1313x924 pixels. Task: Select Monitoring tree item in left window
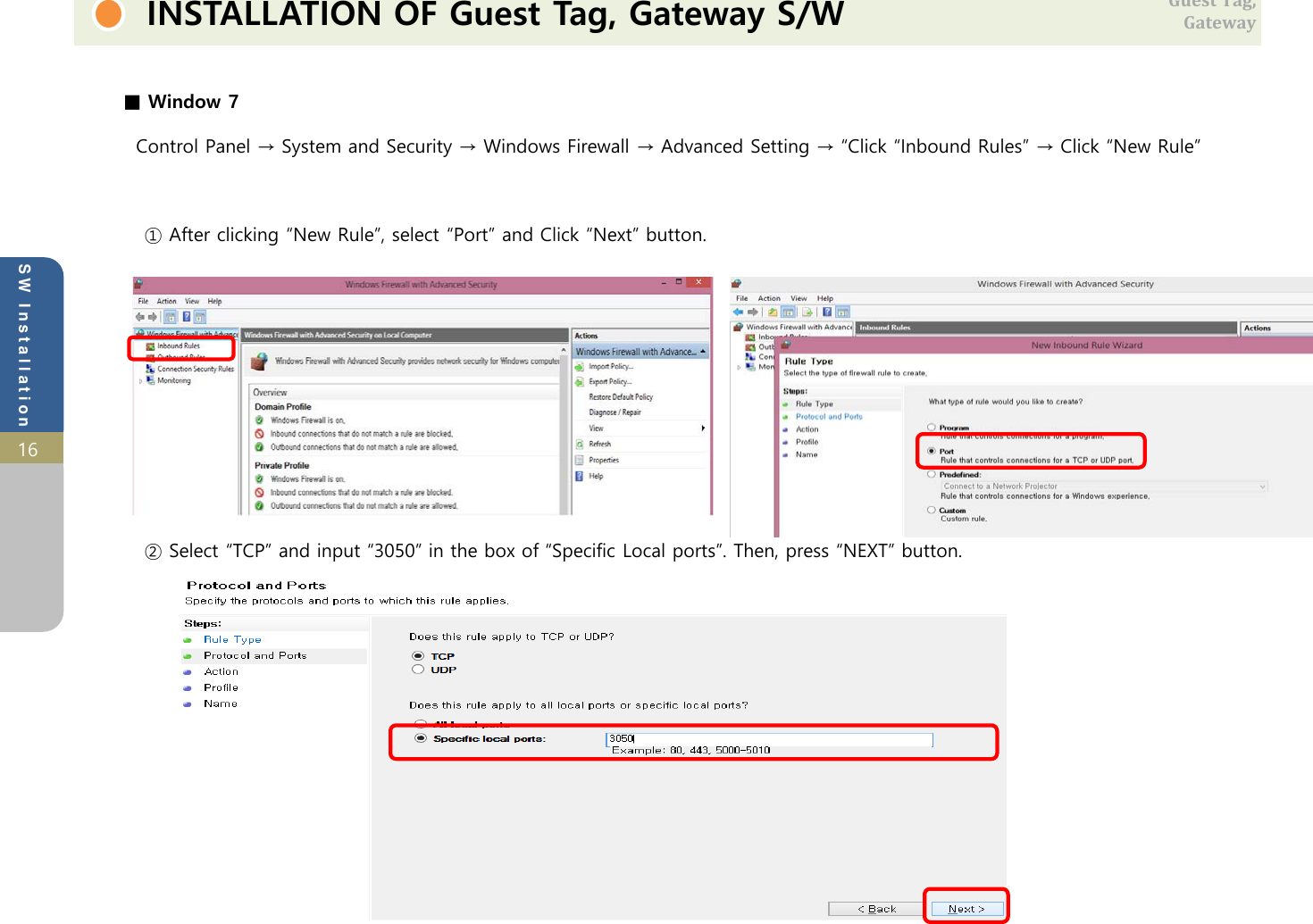pos(174,380)
